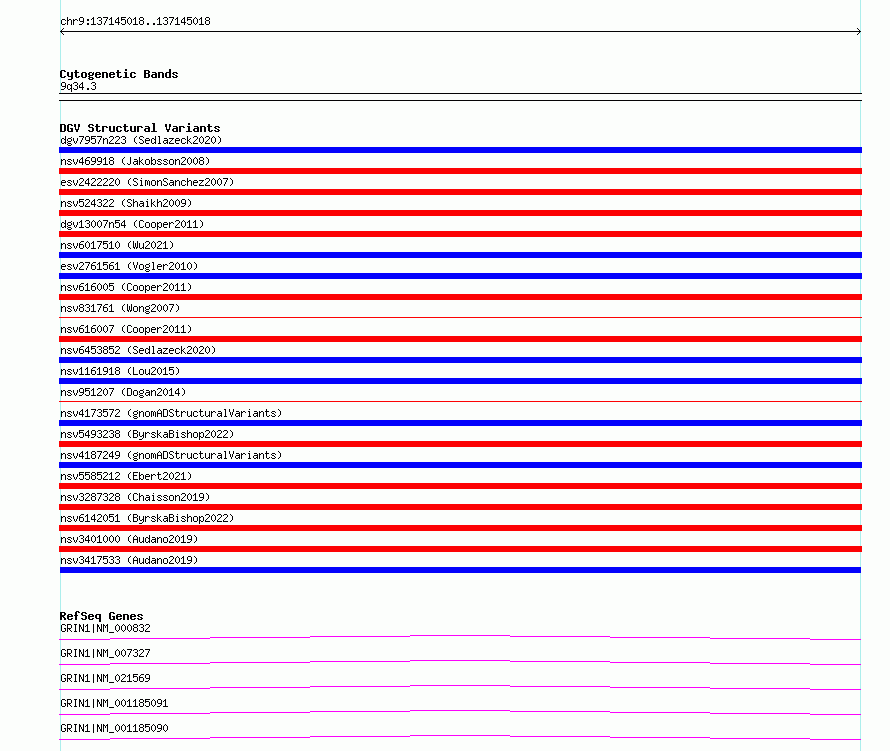Click the nsv3401000 (Audano2019) label
Viewport: 890px width, 751px height.
(x=129, y=539)
